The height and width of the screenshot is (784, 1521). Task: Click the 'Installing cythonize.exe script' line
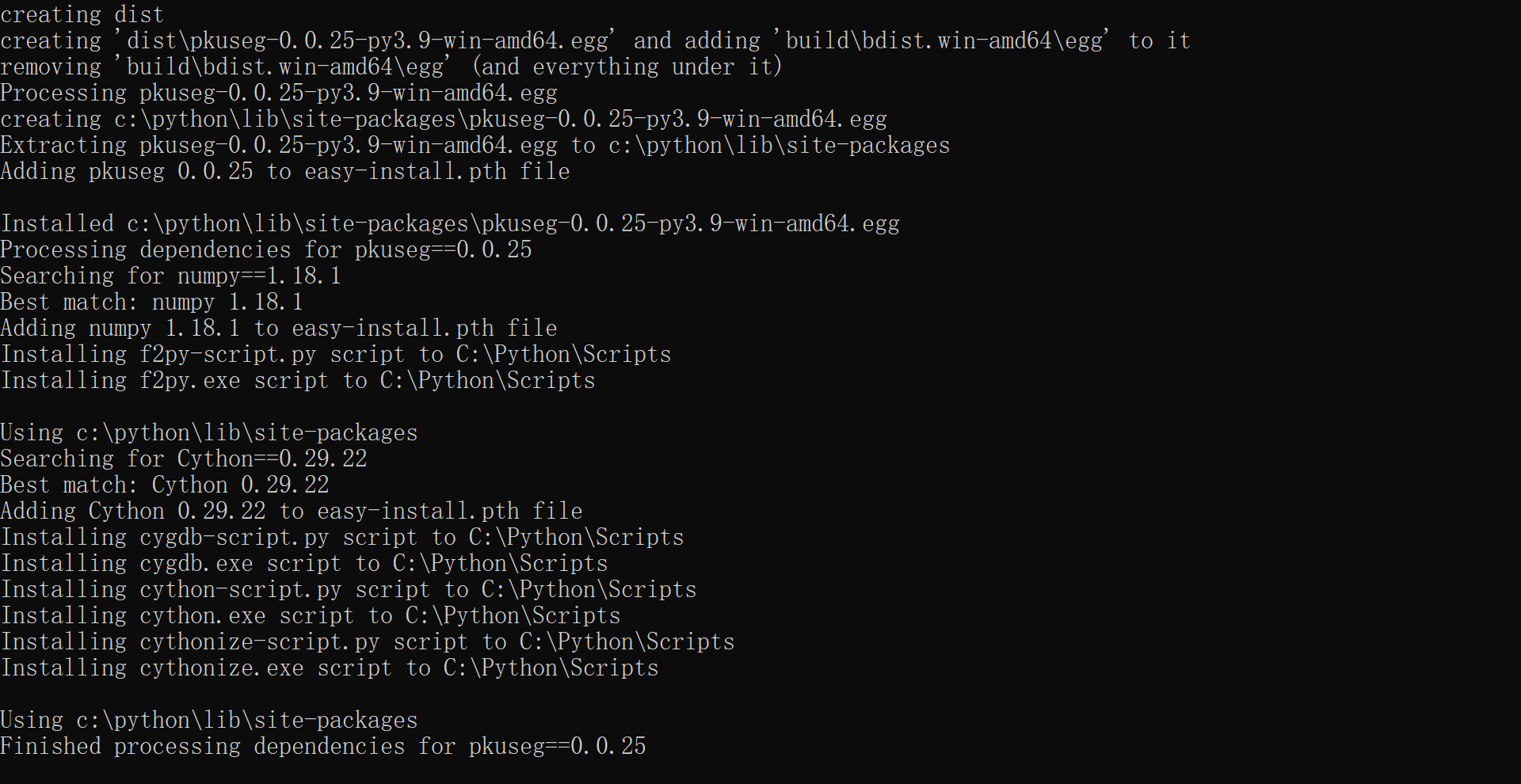[x=330, y=668]
